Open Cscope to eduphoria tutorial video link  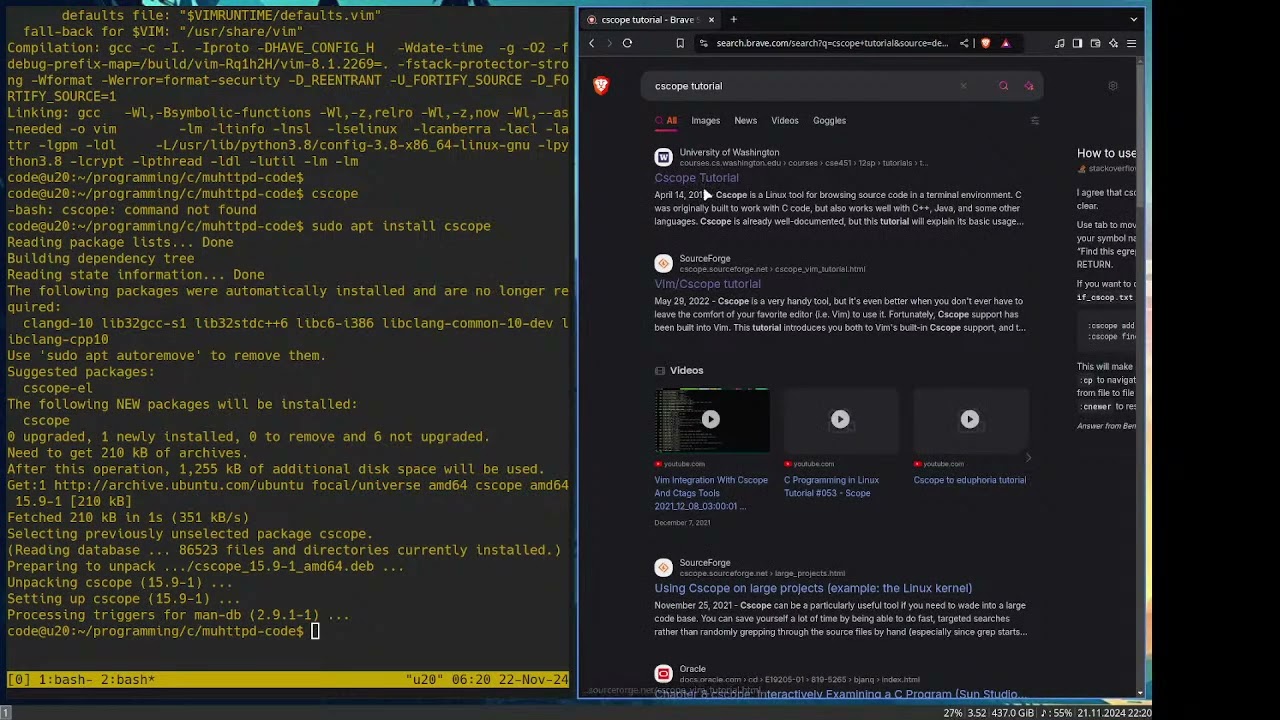pyautogui.click(x=969, y=480)
